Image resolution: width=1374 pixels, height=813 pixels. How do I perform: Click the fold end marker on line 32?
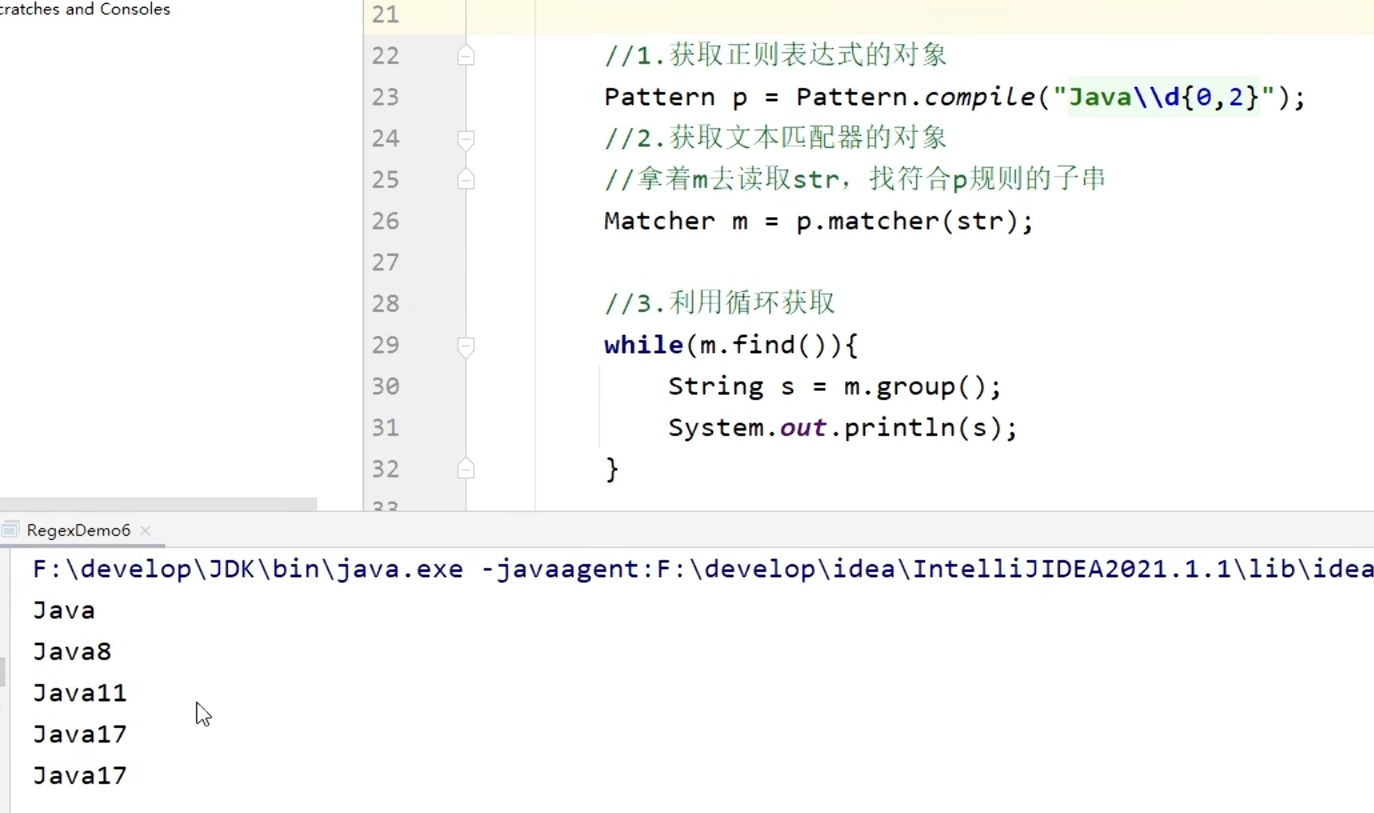point(466,469)
